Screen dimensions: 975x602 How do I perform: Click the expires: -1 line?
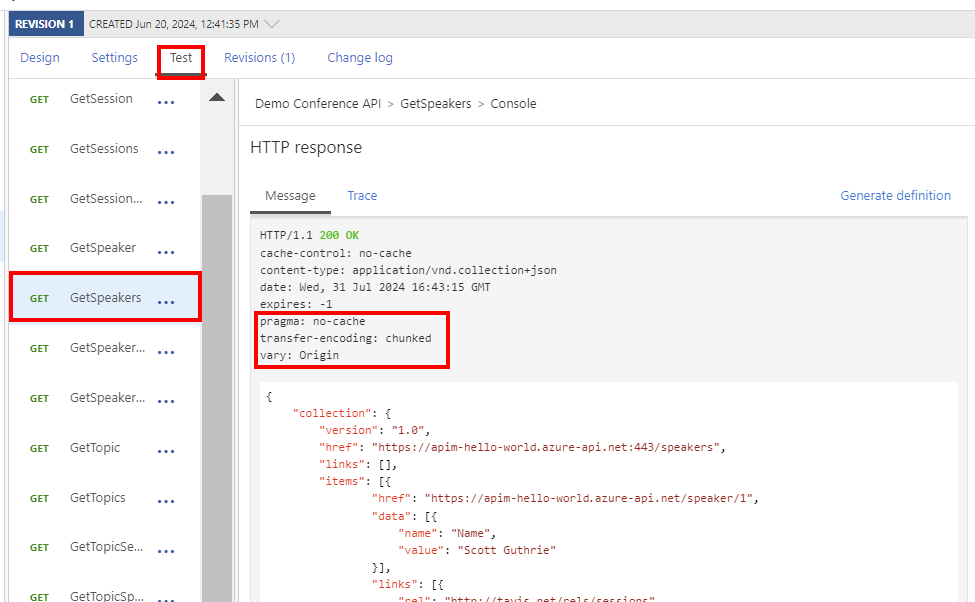(x=296, y=304)
